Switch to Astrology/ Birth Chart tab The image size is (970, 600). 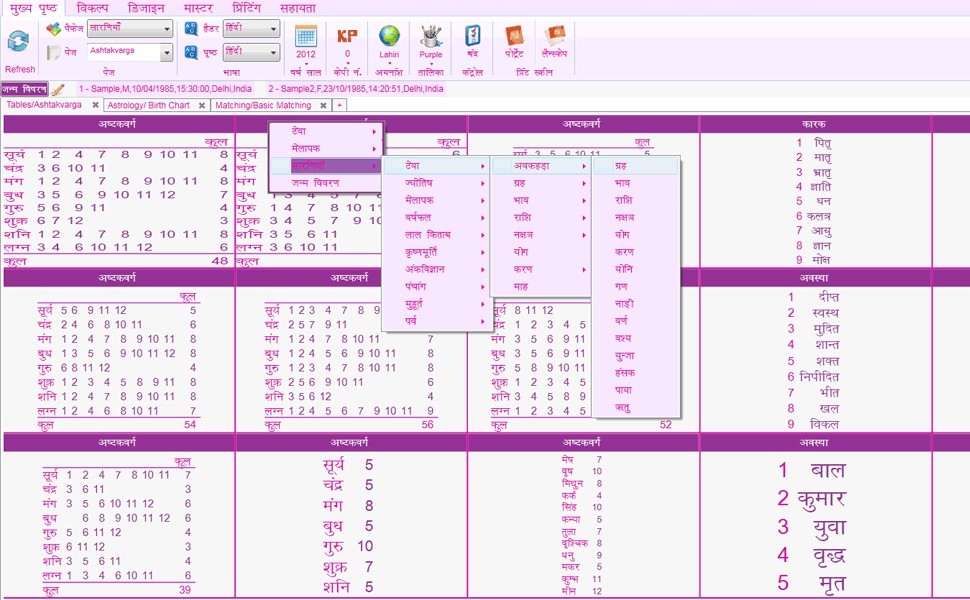pyautogui.click(x=148, y=106)
